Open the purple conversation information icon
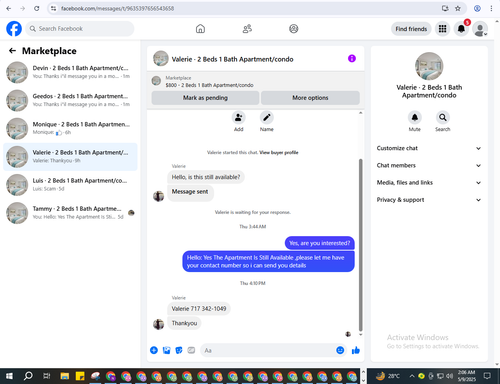This screenshot has width=500, height=384. (352, 59)
